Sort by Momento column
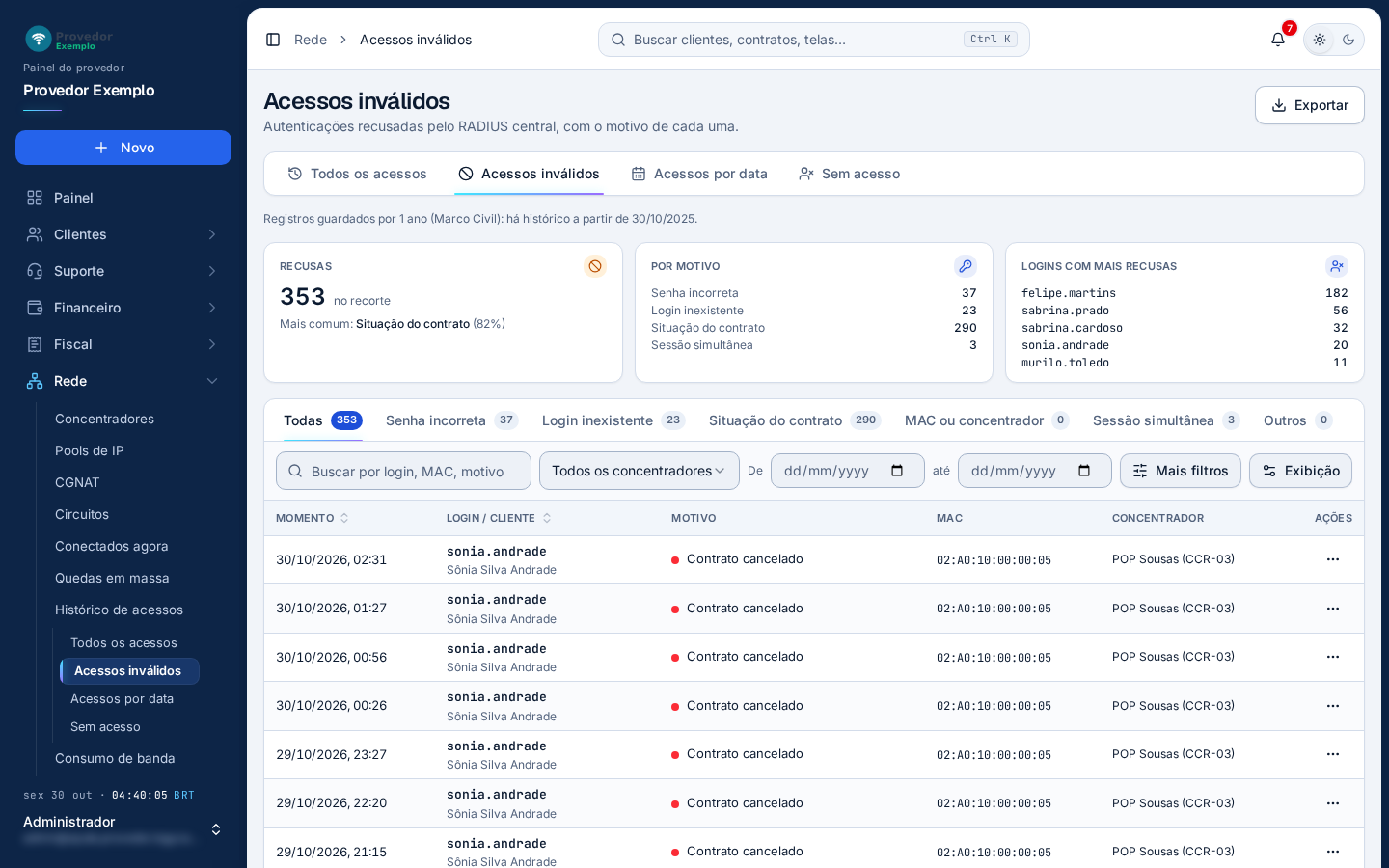The height and width of the screenshot is (868, 1389). pos(313,518)
